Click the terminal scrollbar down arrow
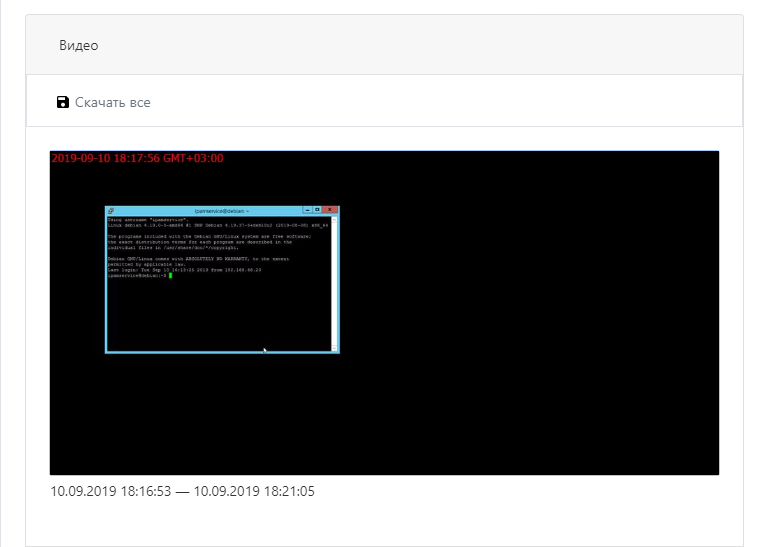The width and height of the screenshot is (768, 547). [335, 348]
